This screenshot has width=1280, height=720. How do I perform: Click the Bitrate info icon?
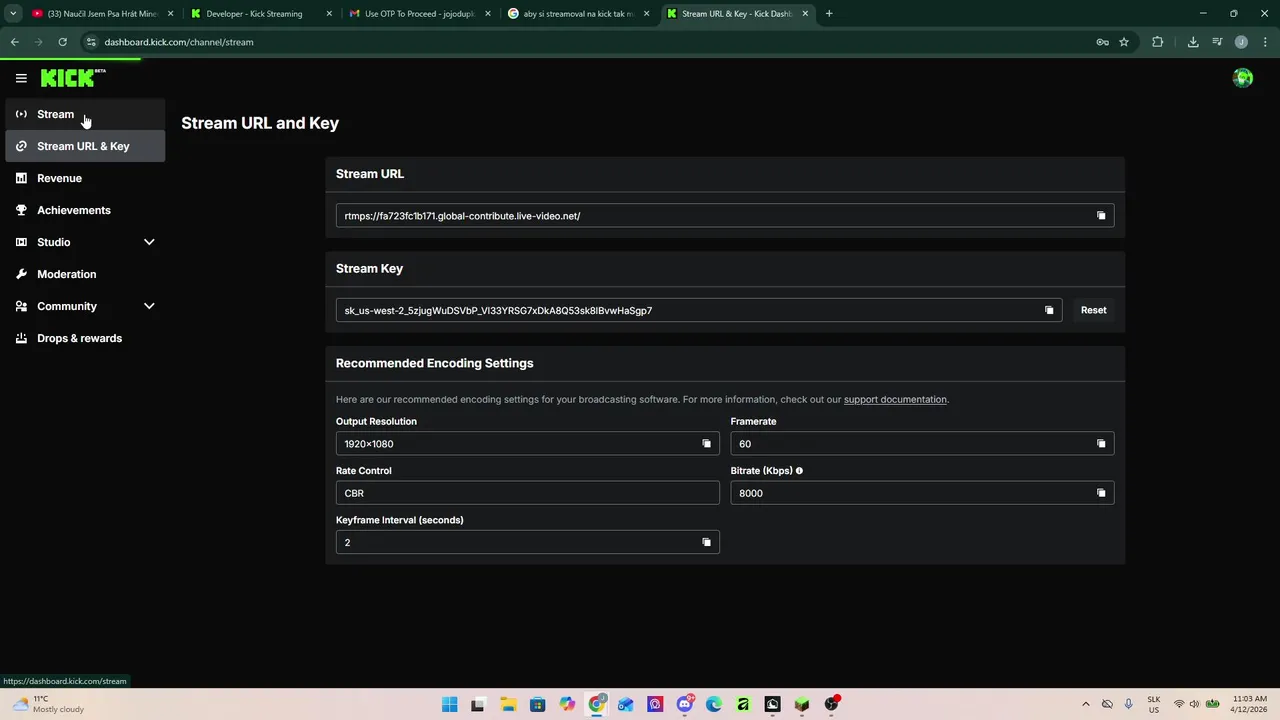[x=799, y=471]
